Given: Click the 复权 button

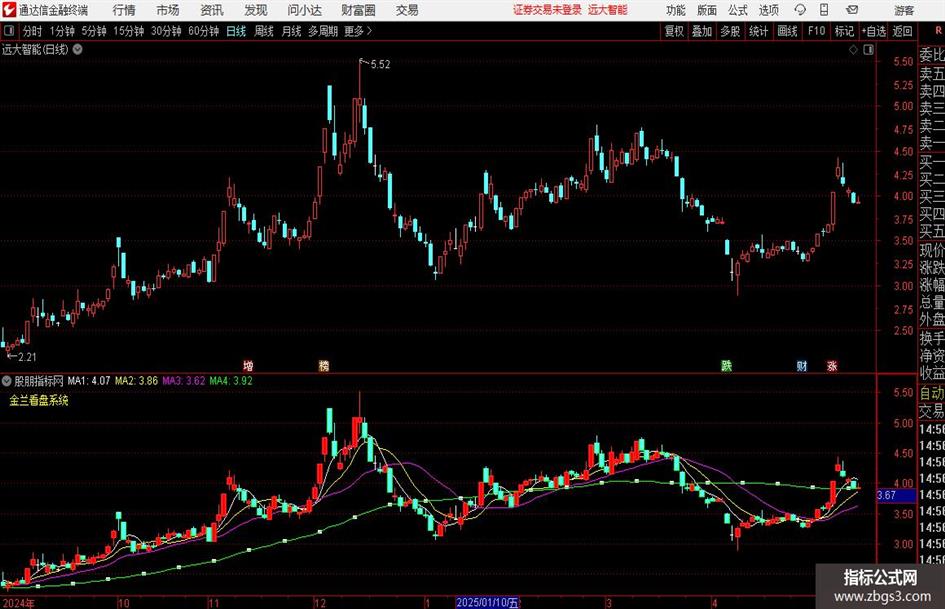Looking at the screenshot, I should tap(674, 31).
